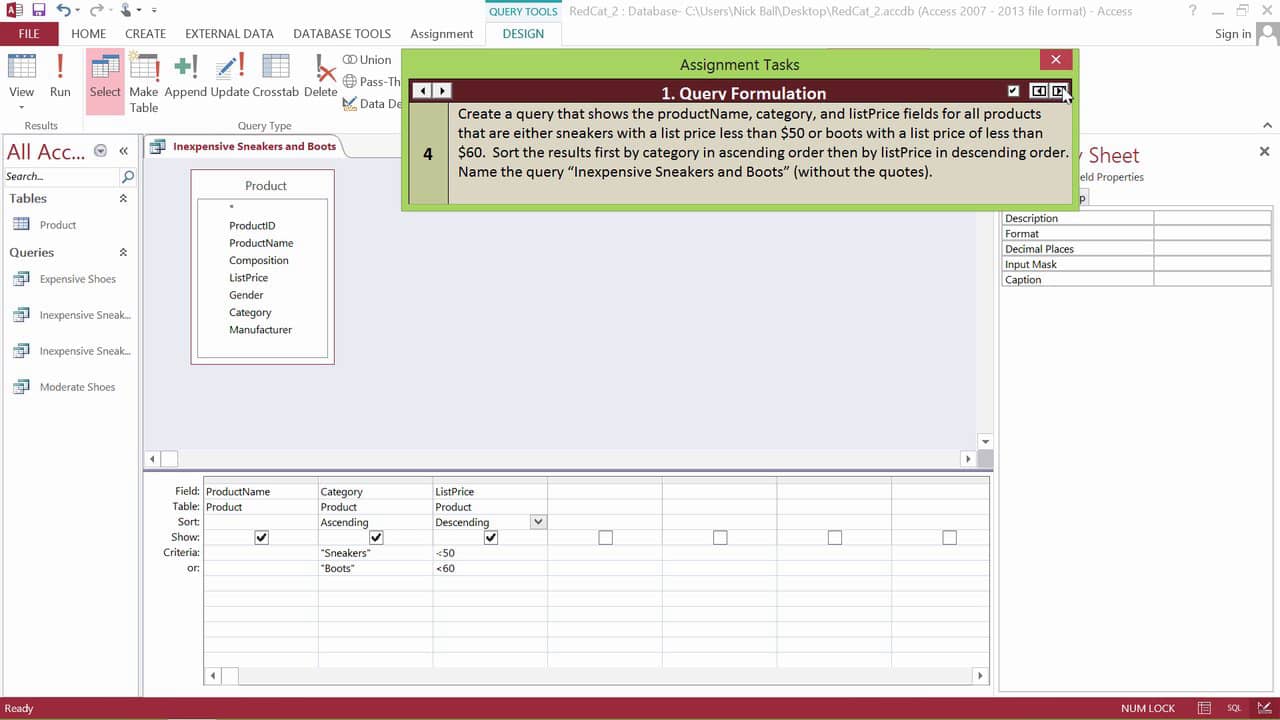Click the Undo arrow icon
1280x720 pixels.
pos(63,11)
